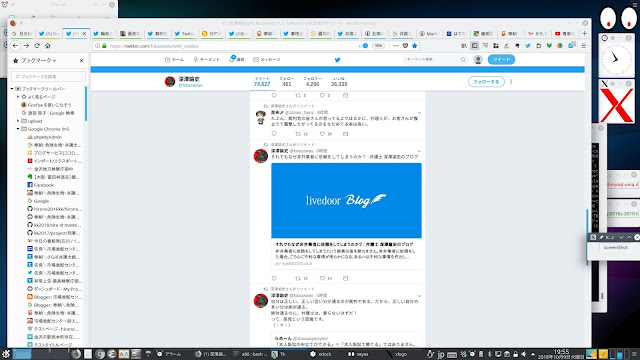Click the search magnifier in Twitter search box
The height and width of the screenshot is (360, 640).
tap(463, 60)
